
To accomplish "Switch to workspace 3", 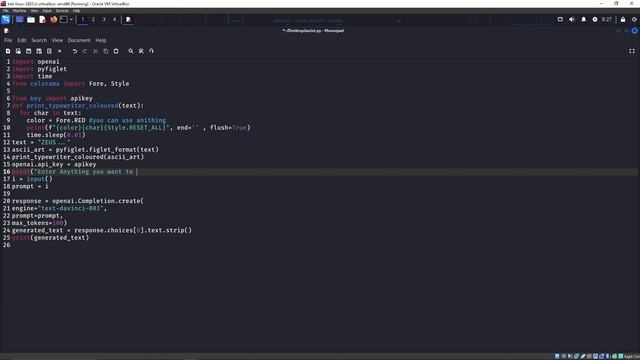I will click(x=104, y=19).
